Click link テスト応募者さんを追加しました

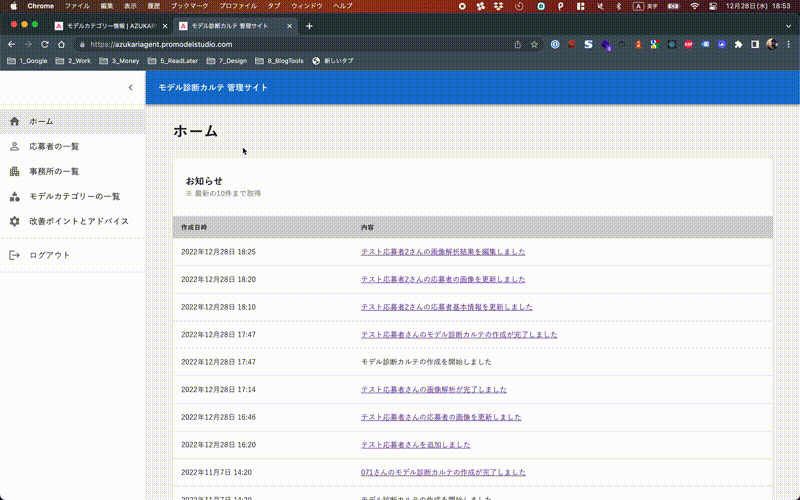point(415,444)
